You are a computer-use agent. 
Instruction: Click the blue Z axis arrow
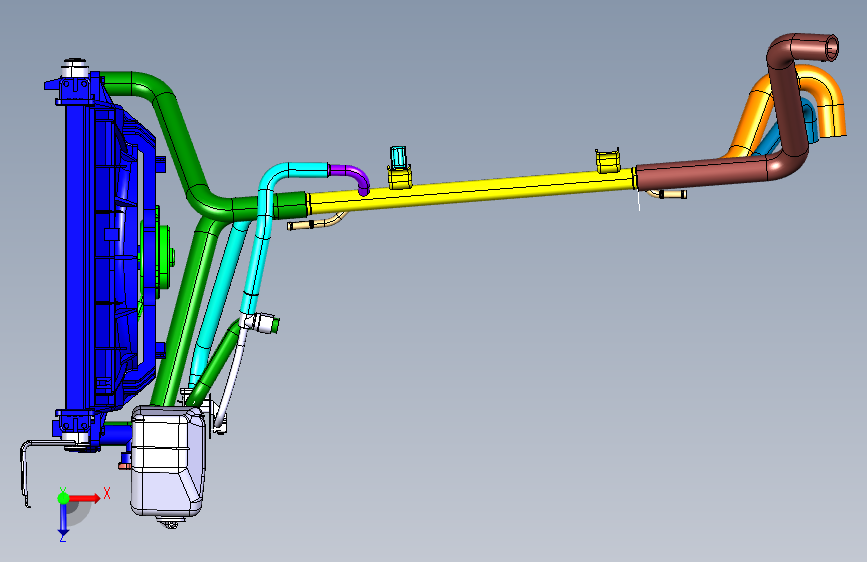pos(64,520)
